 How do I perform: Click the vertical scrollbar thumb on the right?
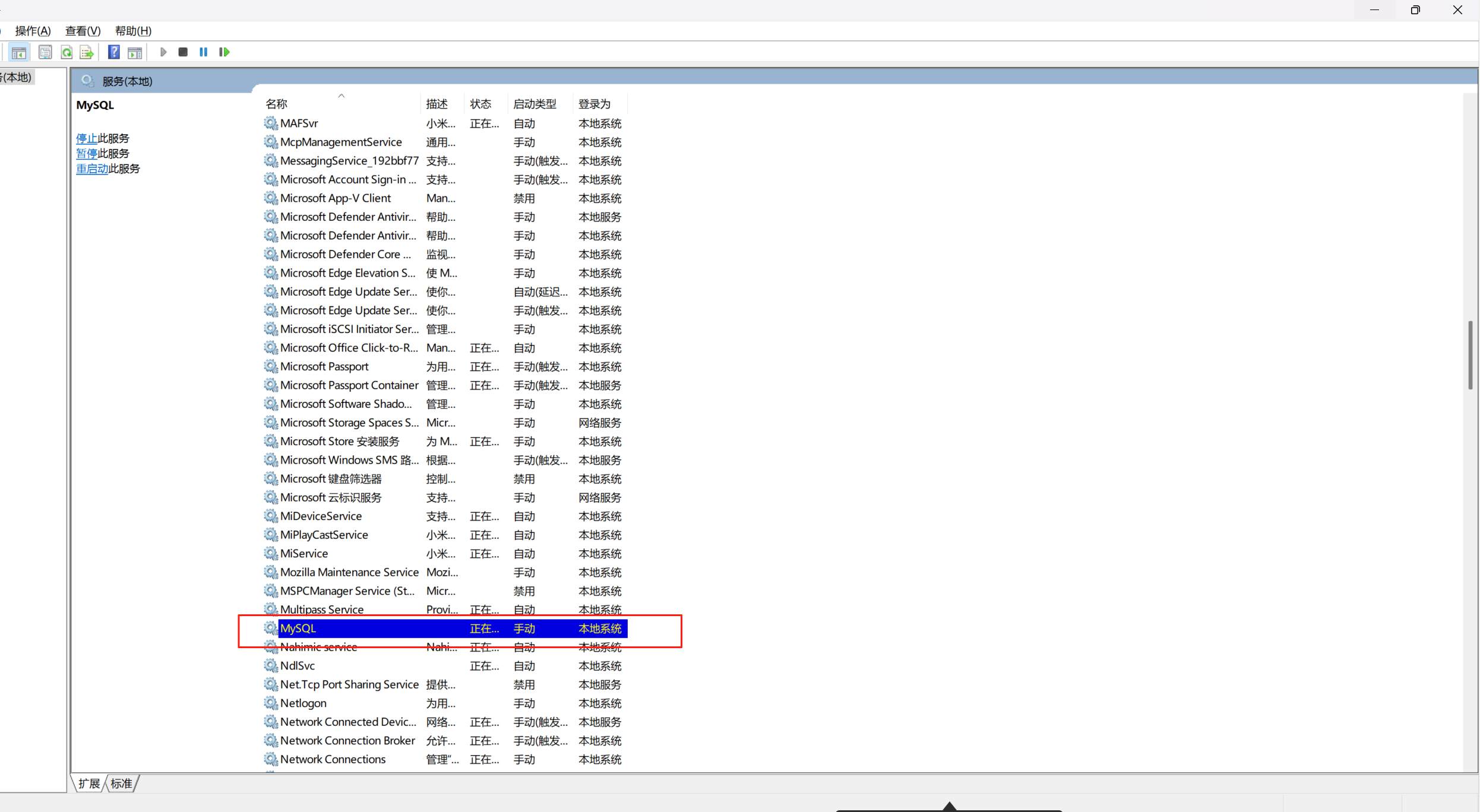pyautogui.click(x=1470, y=355)
